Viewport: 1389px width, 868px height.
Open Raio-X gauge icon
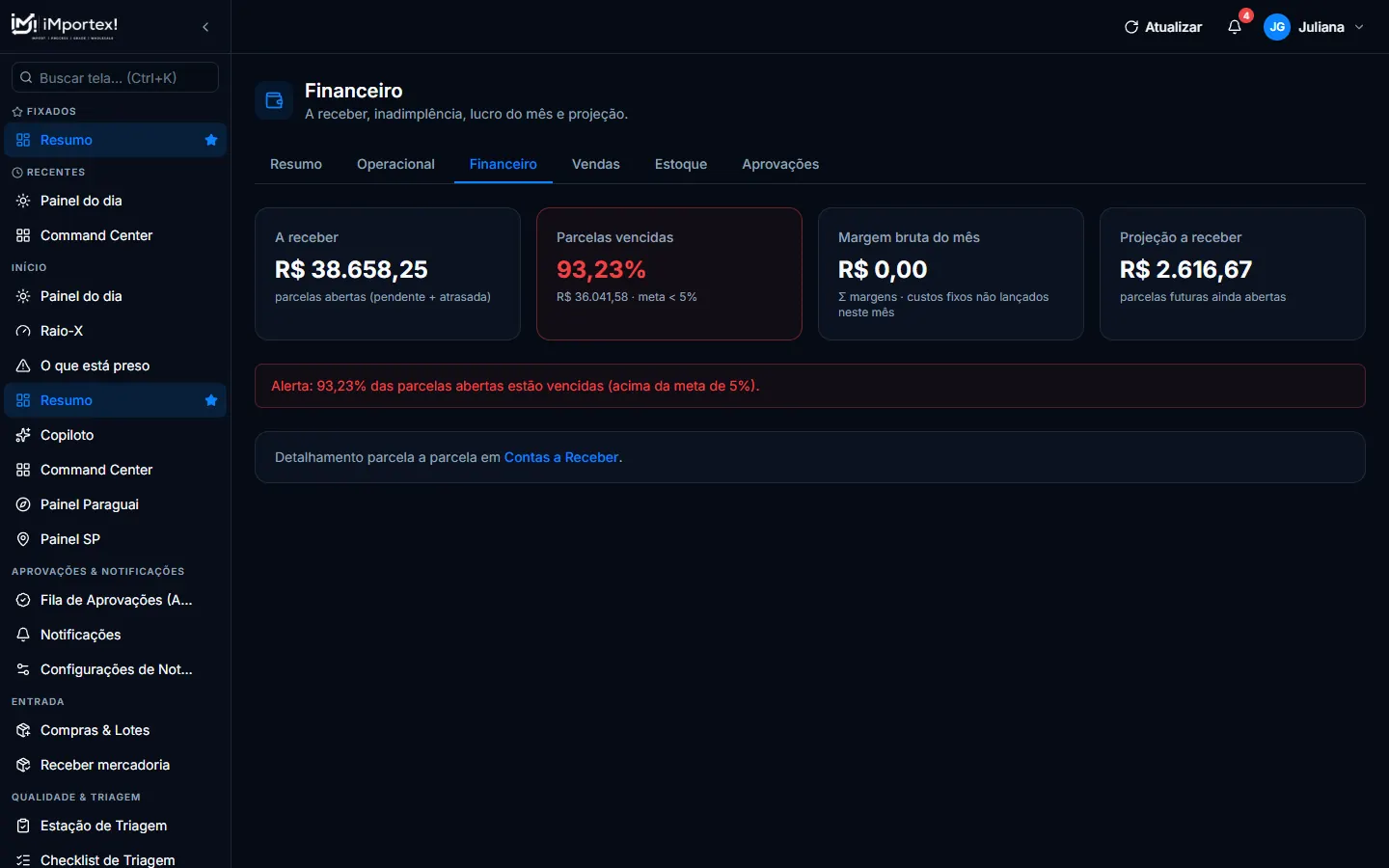[x=23, y=331]
